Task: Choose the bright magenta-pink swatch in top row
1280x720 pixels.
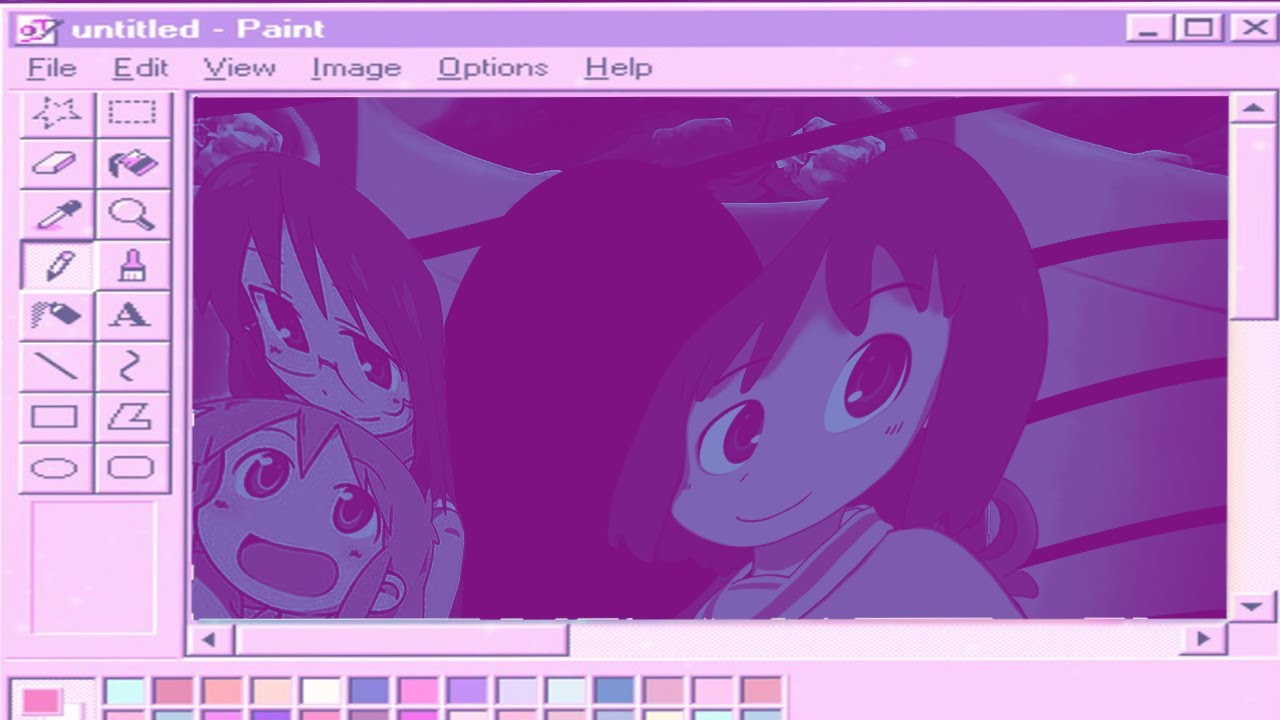Action: coord(418,691)
